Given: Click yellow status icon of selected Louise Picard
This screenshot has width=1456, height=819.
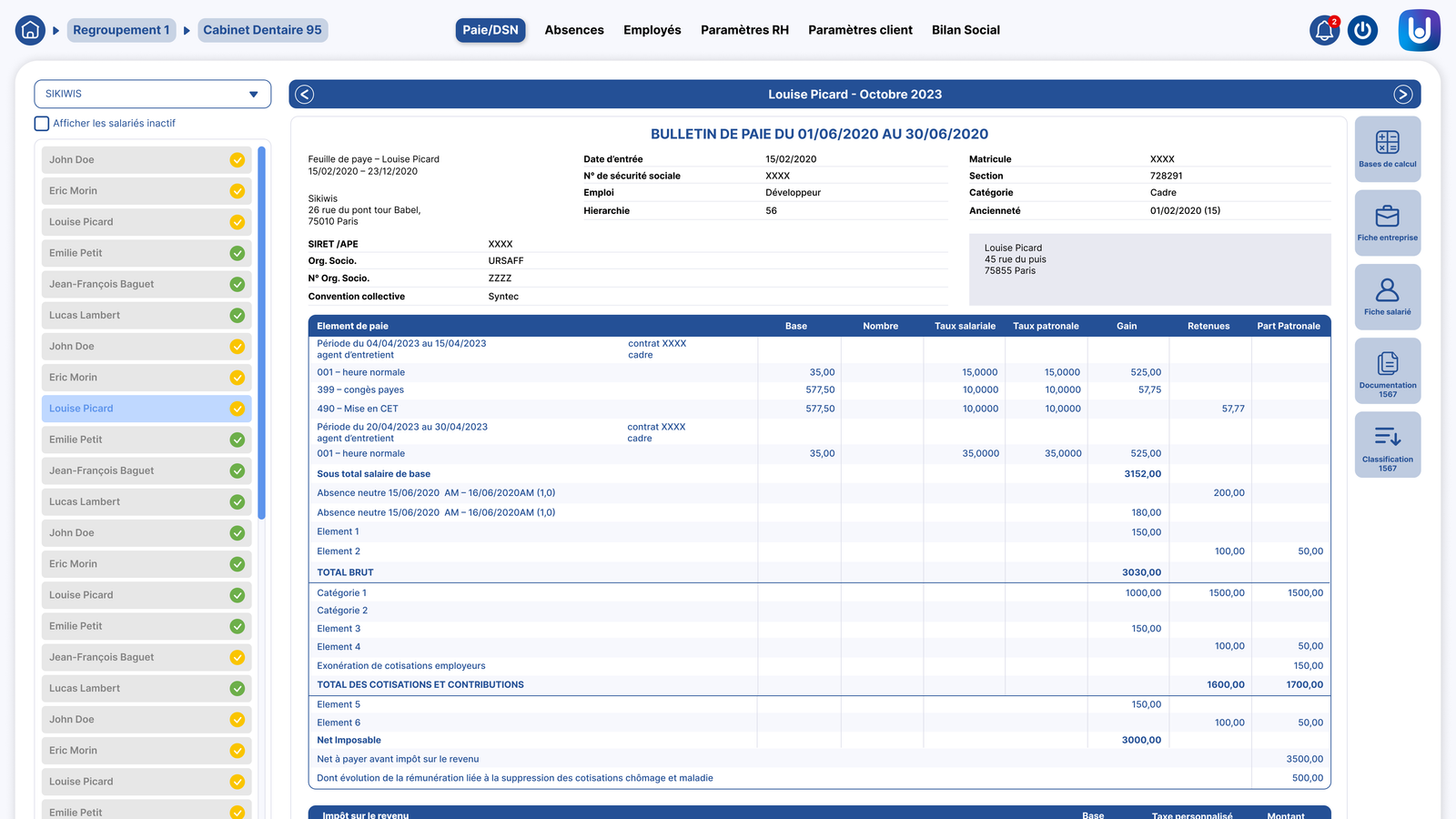Looking at the screenshot, I should 238,409.
